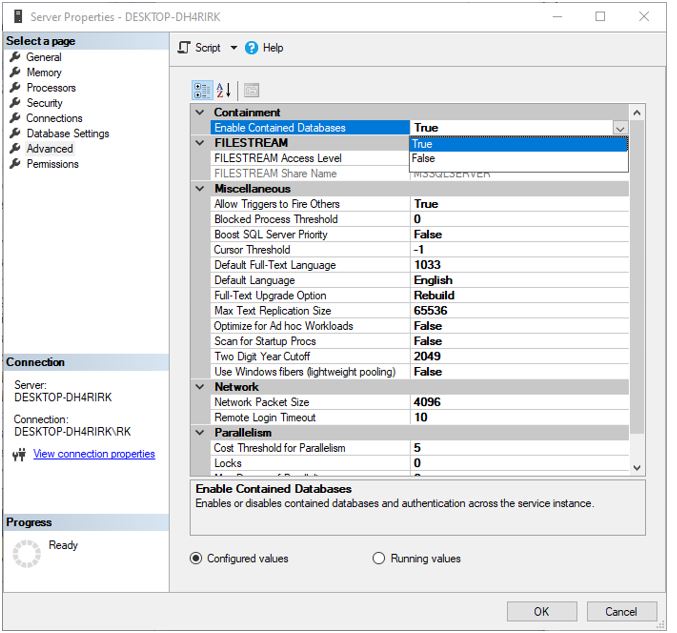The height and width of the screenshot is (633, 677).
Task: Click the Property Pages icon
Action: 251,90
